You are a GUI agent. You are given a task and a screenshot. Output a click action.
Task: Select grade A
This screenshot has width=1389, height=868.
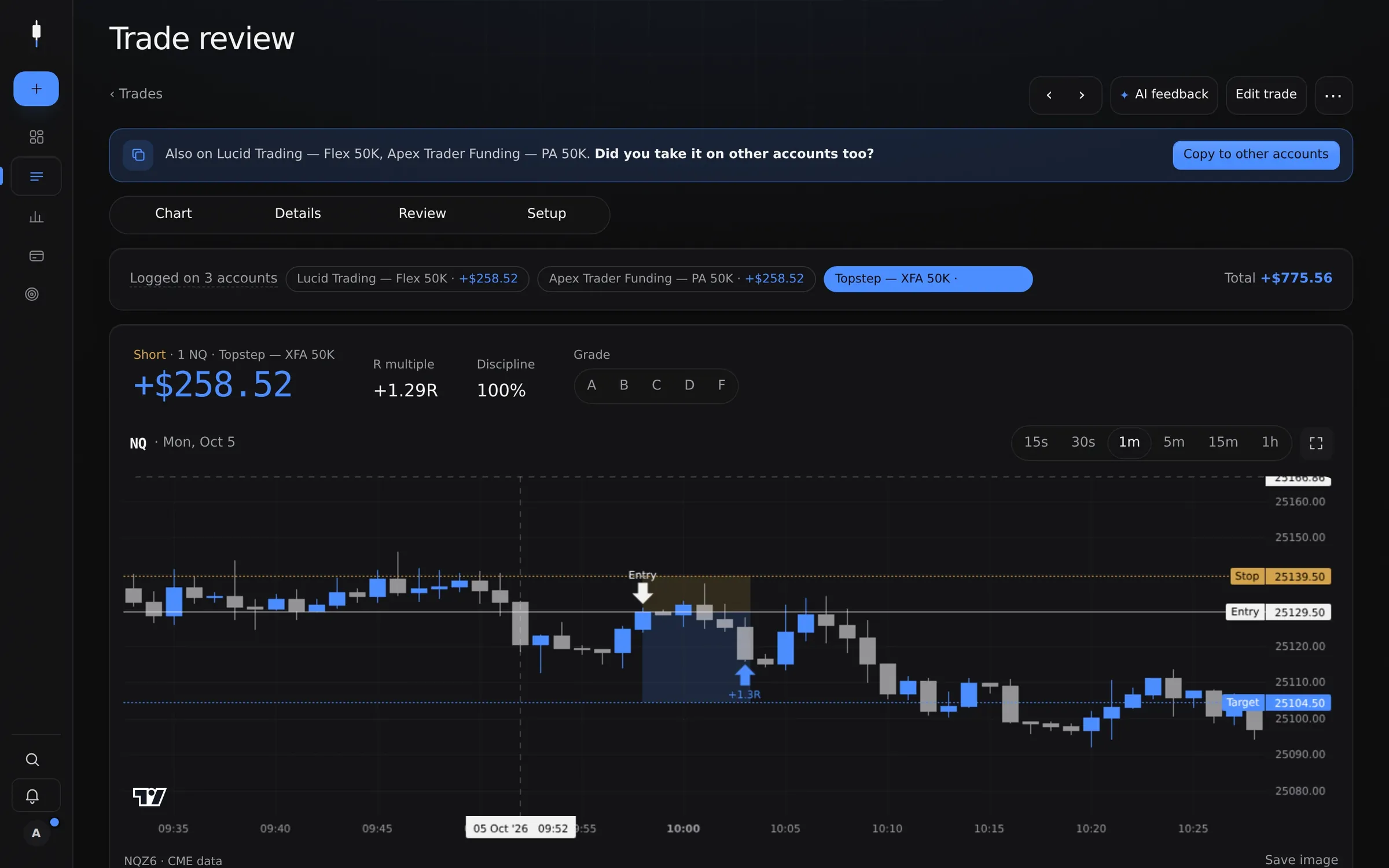(591, 385)
